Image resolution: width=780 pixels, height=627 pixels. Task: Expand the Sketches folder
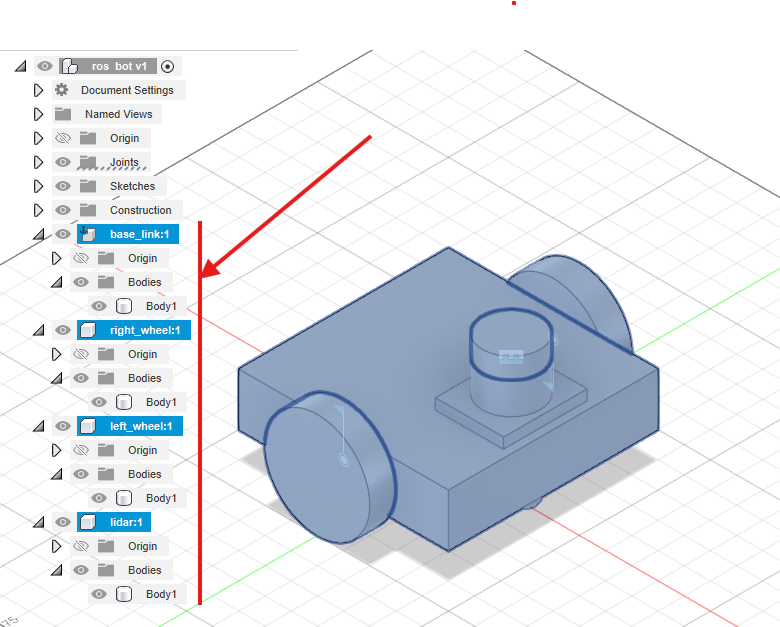(x=38, y=186)
